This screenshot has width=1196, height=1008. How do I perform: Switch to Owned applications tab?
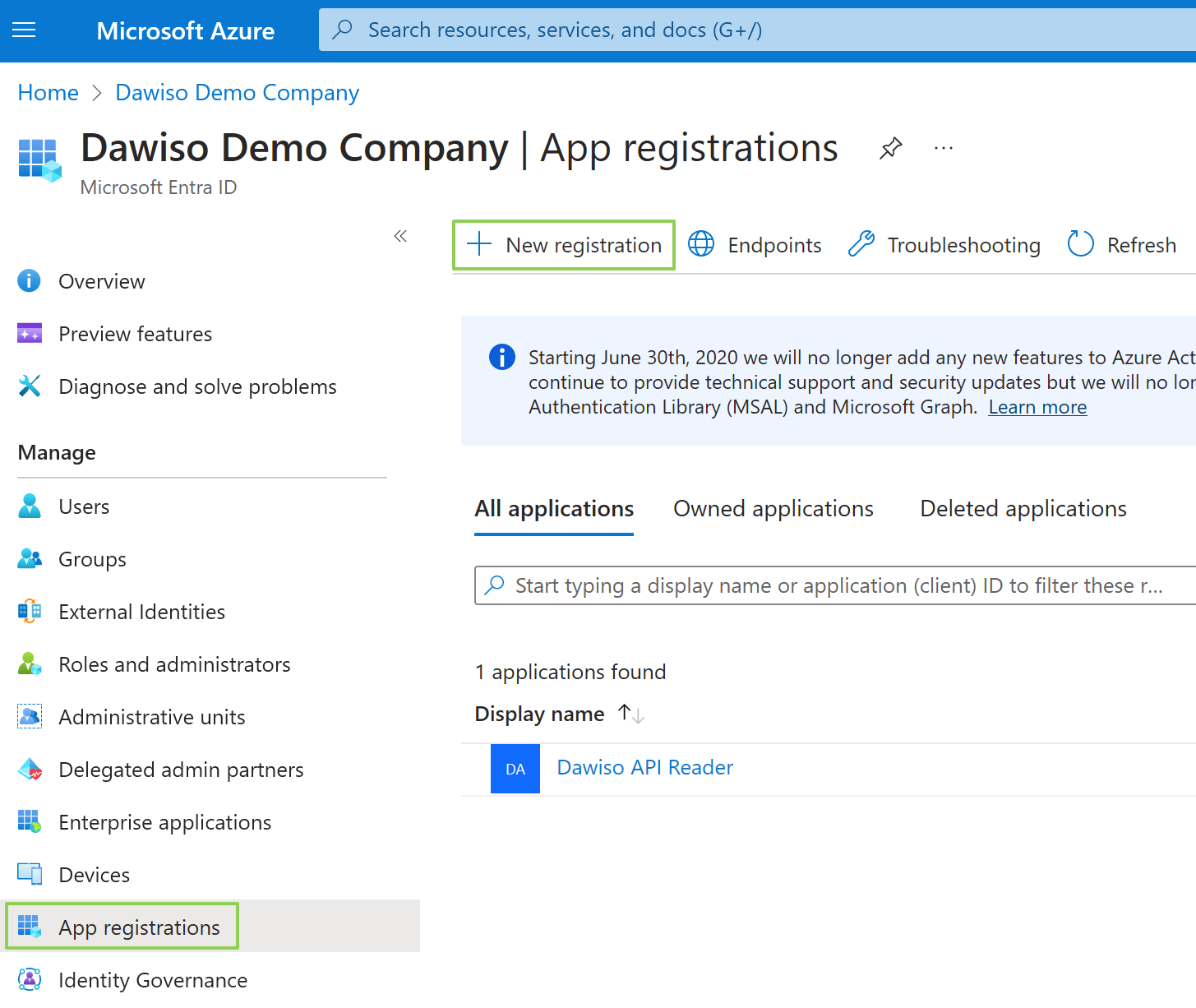[773, 509]
